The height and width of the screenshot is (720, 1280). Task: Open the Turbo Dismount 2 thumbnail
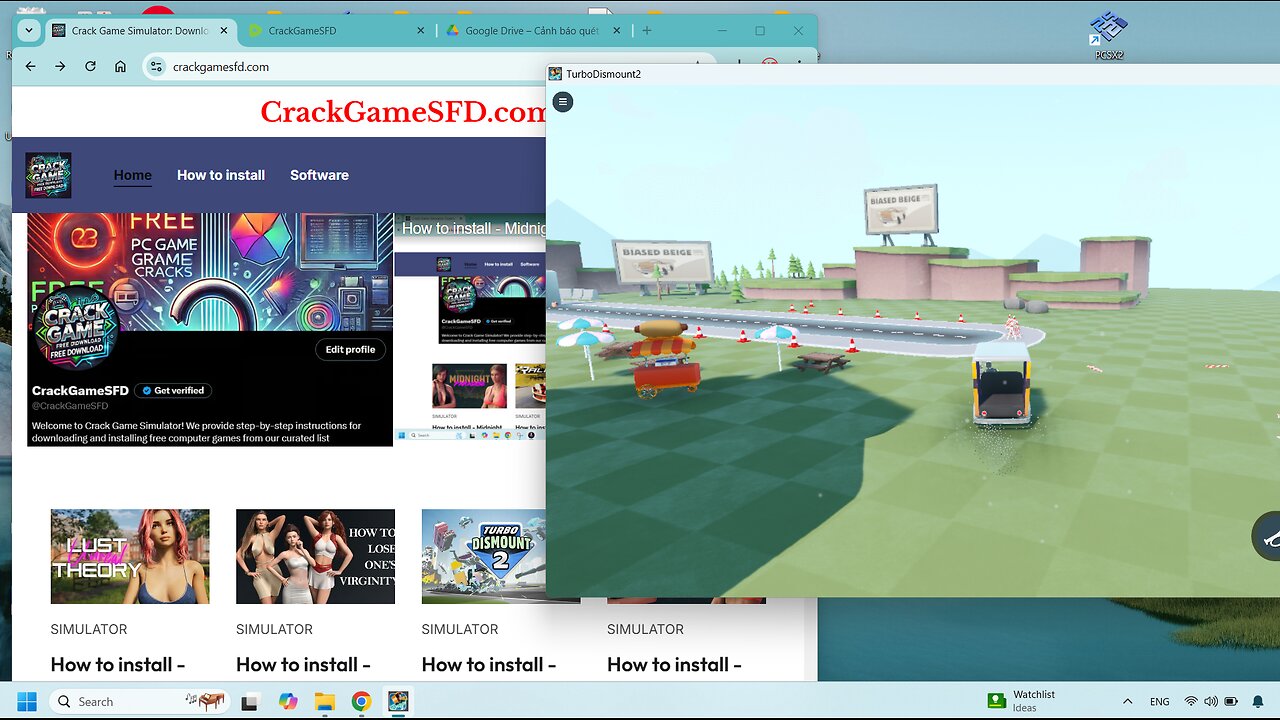(484, 556)
